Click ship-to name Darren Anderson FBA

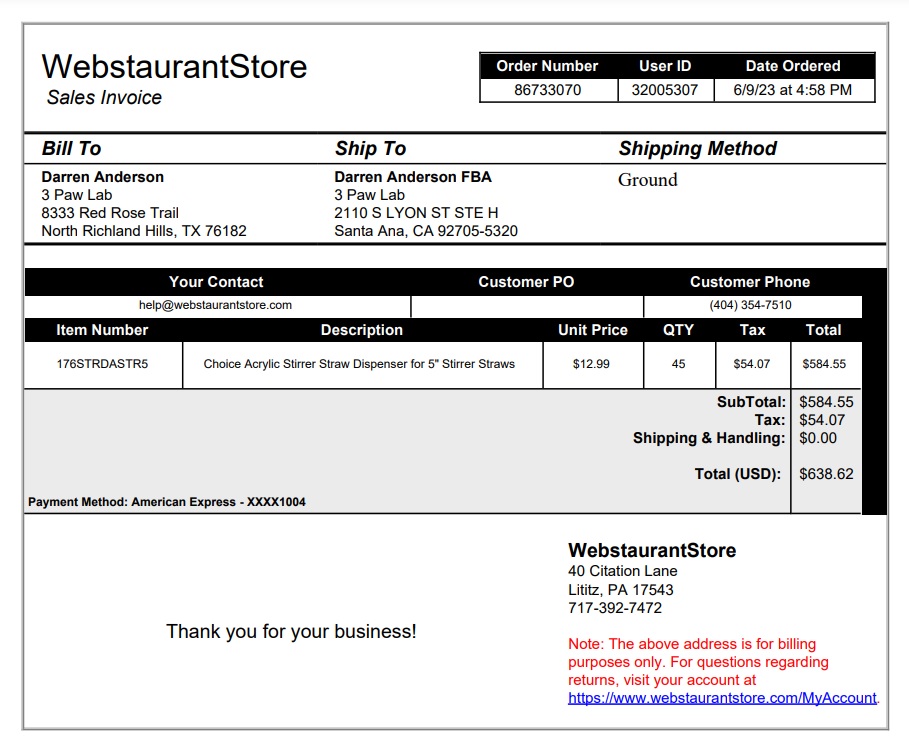[x=413, y=177]
